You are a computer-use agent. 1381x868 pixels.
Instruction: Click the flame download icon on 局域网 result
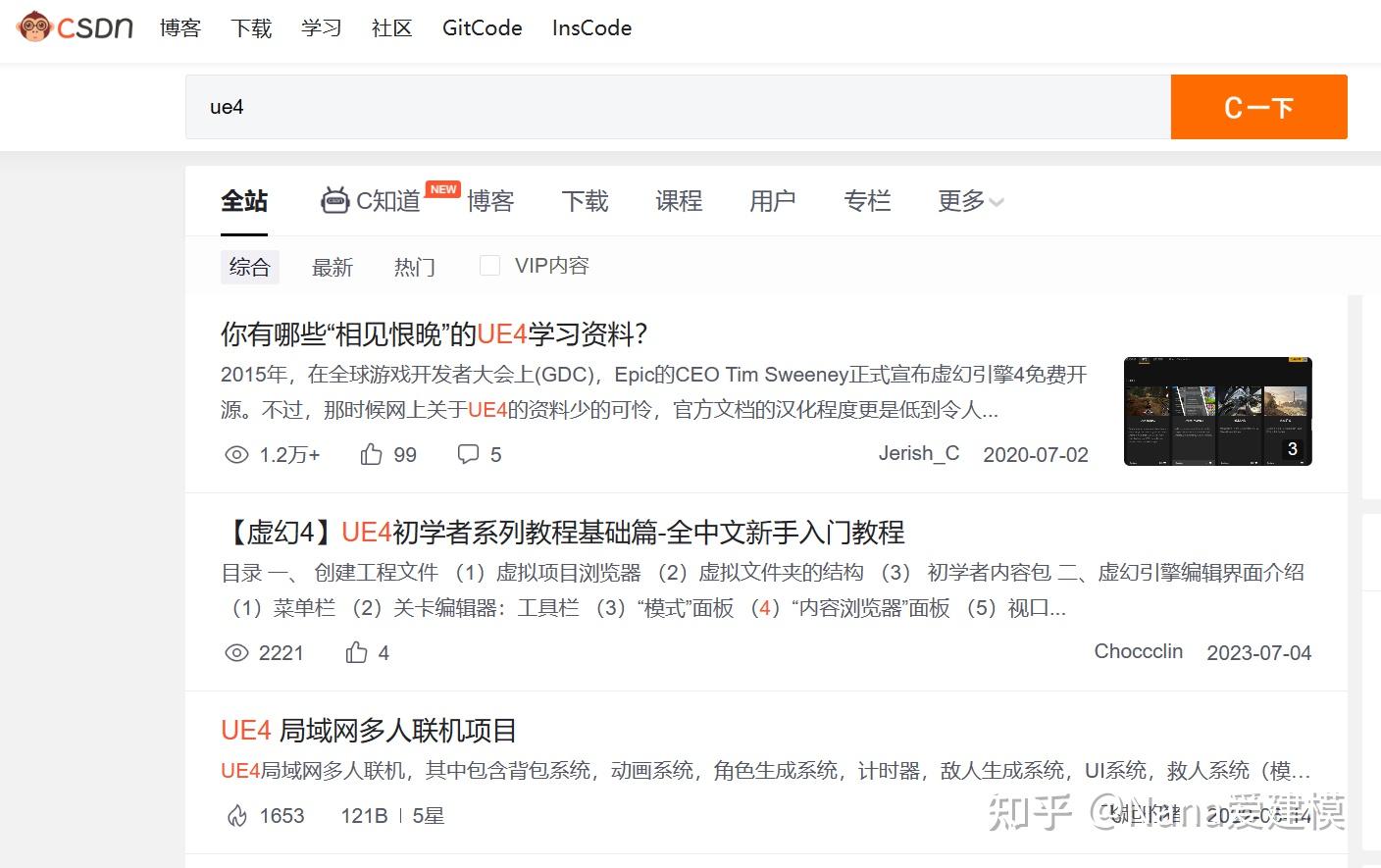click(x=238, y=814)
